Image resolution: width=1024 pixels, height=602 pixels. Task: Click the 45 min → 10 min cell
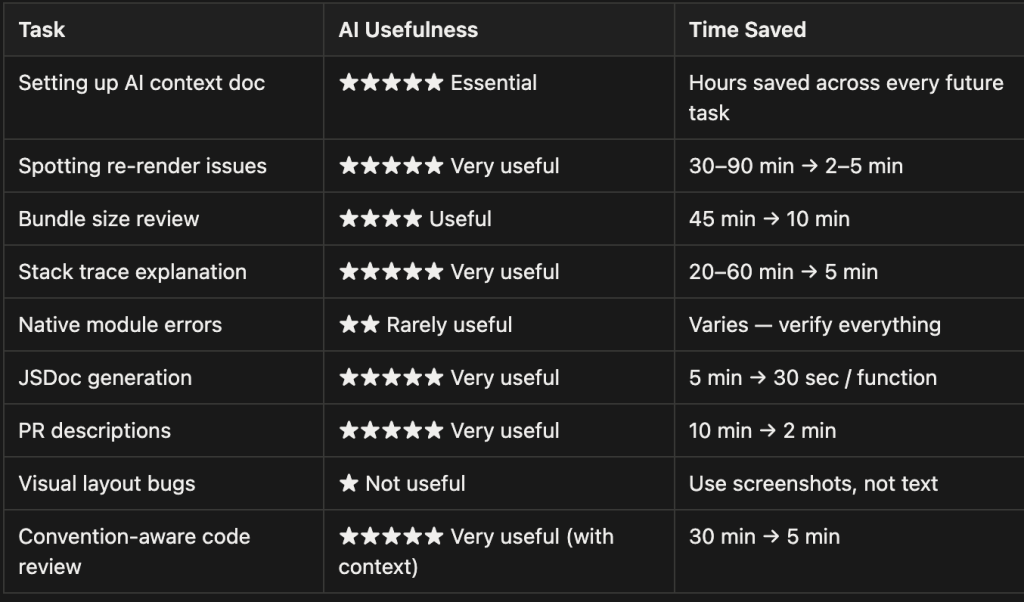pyautogui.click(x=769, y=219)
